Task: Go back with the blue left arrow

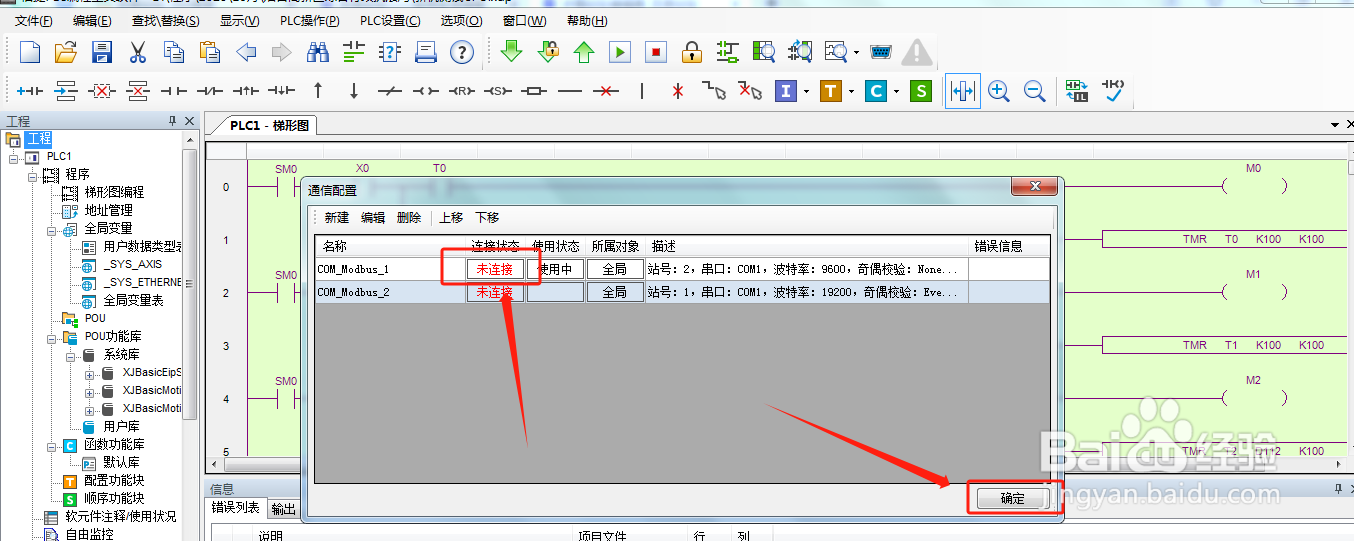Action: [x=246, y=52]
